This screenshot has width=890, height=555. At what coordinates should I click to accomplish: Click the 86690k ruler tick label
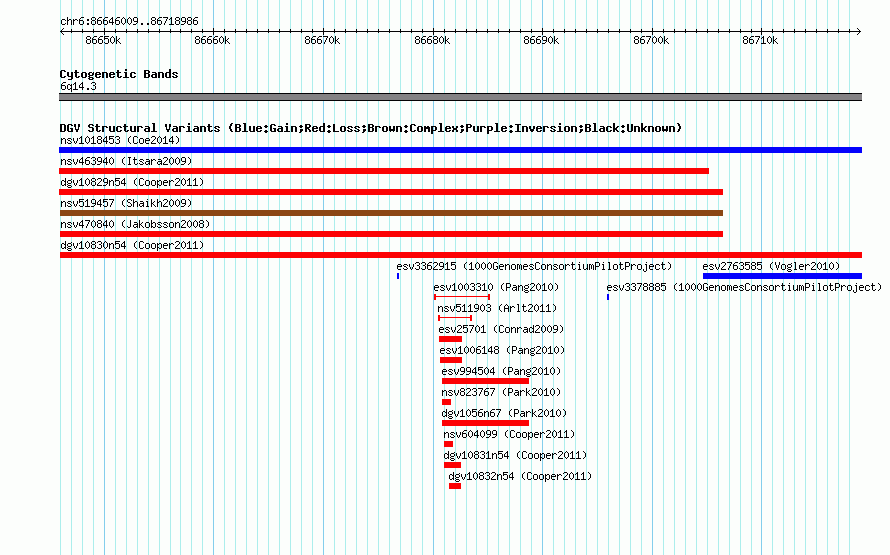pos(541,40)
